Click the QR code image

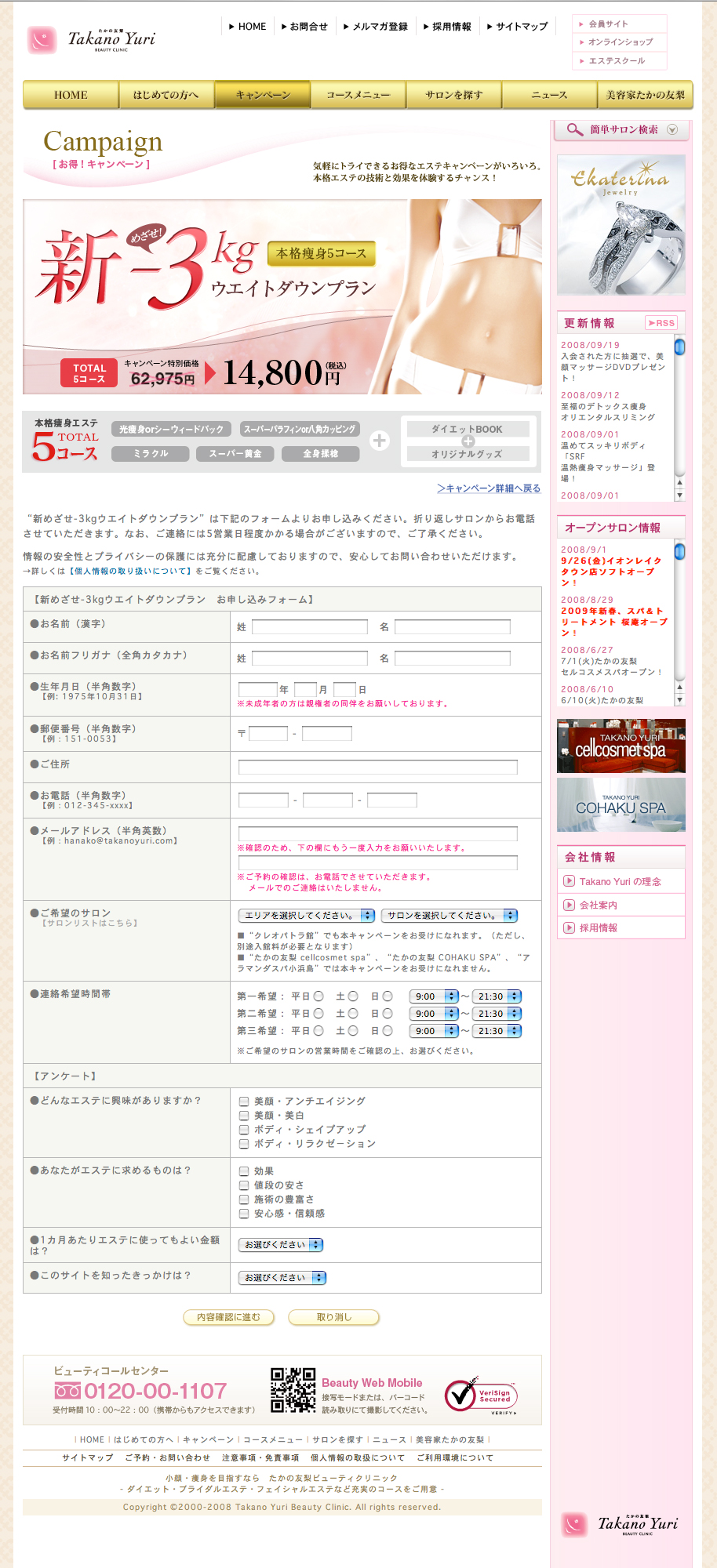tap(293, 1390)
